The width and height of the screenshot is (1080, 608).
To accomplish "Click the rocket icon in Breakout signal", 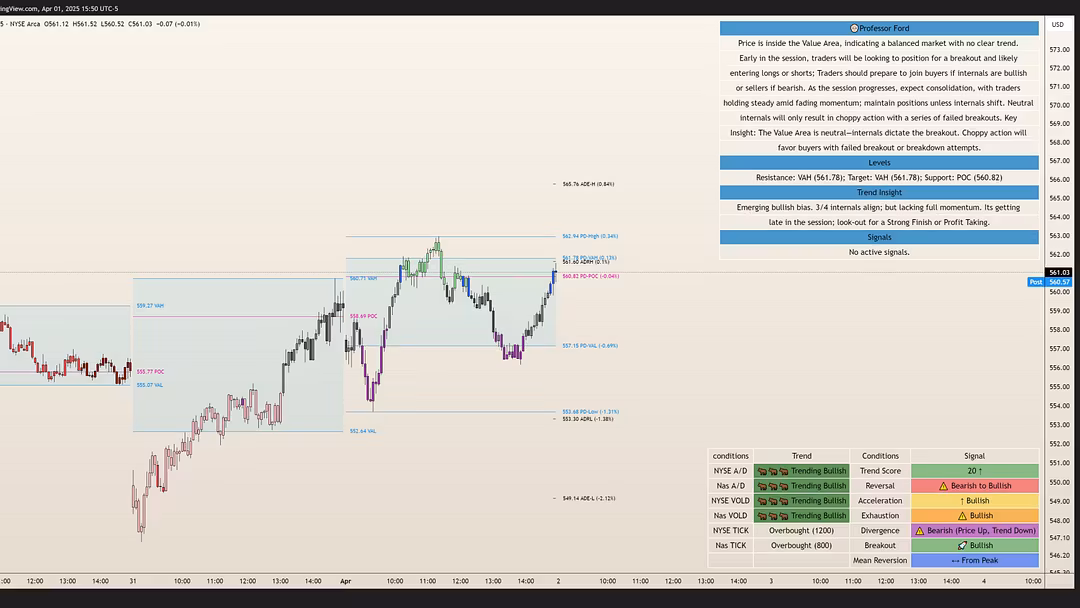I will (960, 546).
